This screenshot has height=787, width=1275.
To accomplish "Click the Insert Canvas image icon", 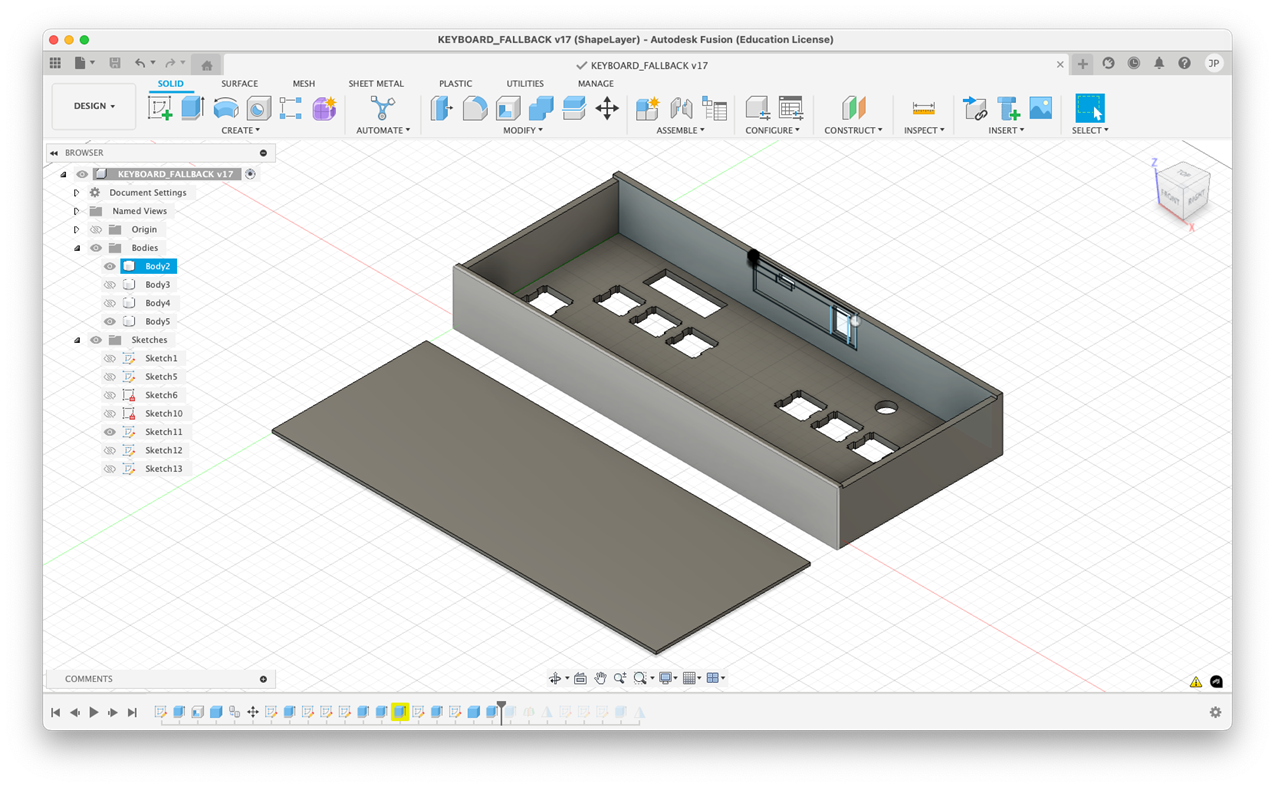I will click(1040, 108).
